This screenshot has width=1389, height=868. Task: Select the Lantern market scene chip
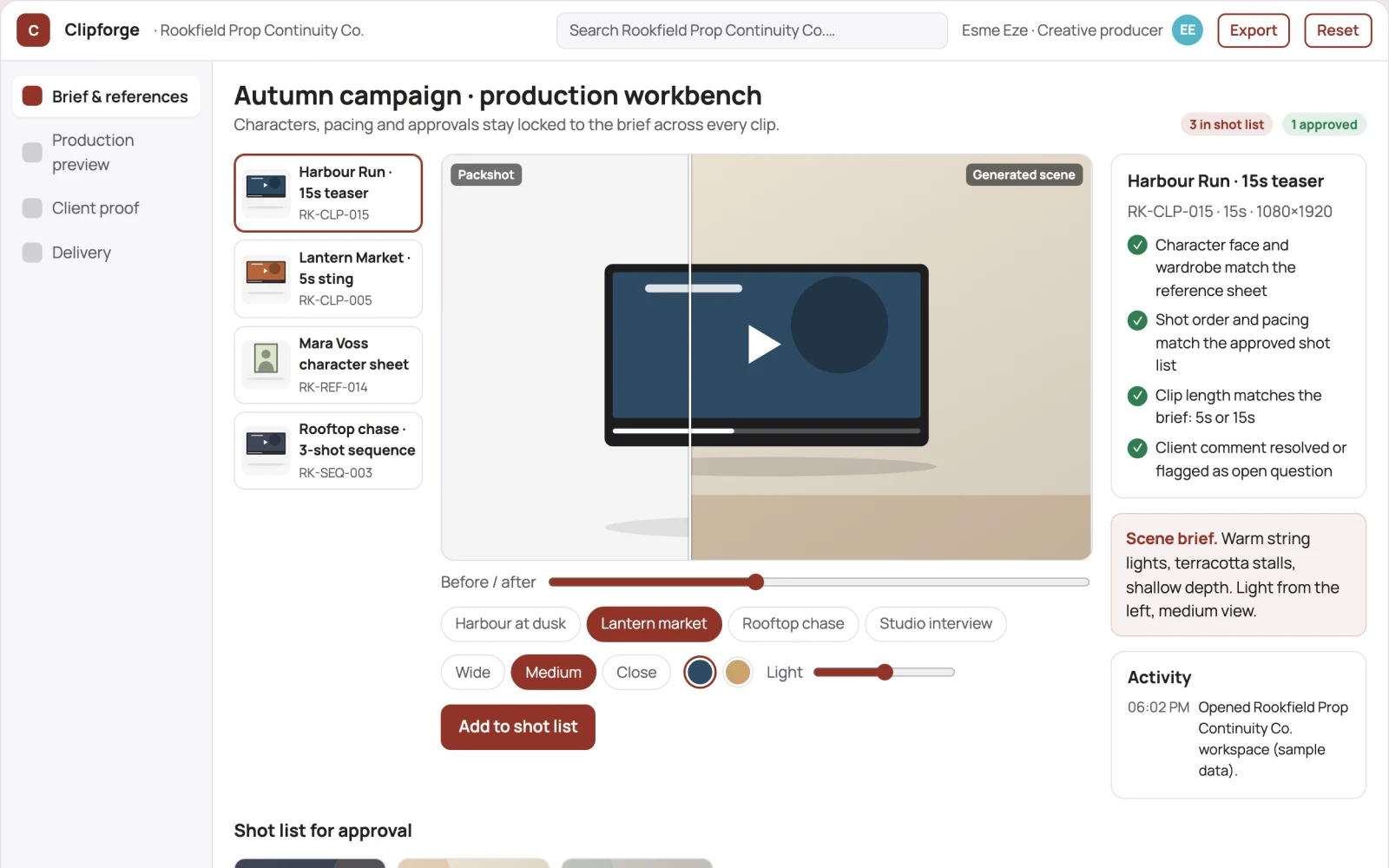click(x=654, y=624)
